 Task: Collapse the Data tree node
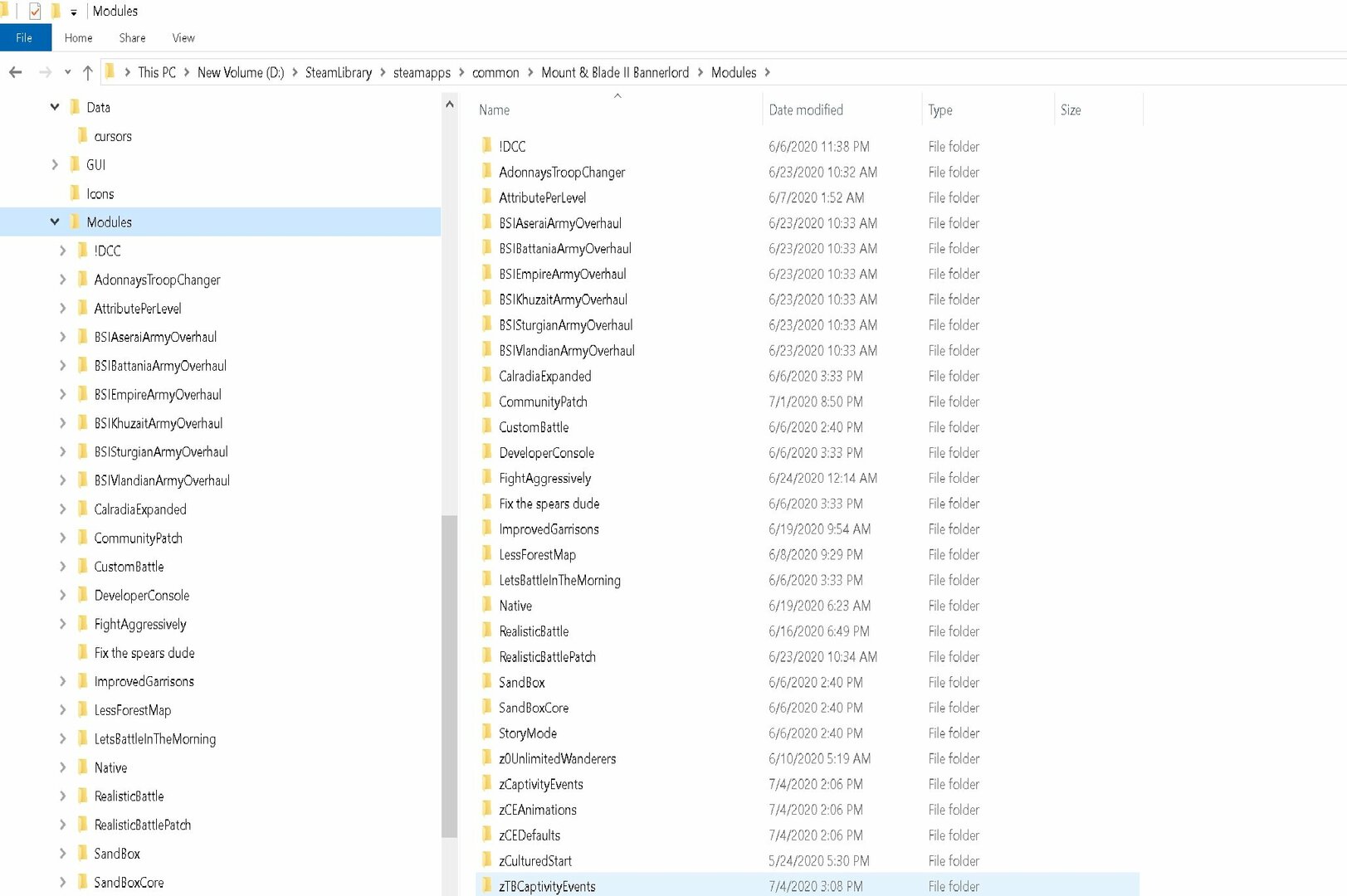[55, 107]
